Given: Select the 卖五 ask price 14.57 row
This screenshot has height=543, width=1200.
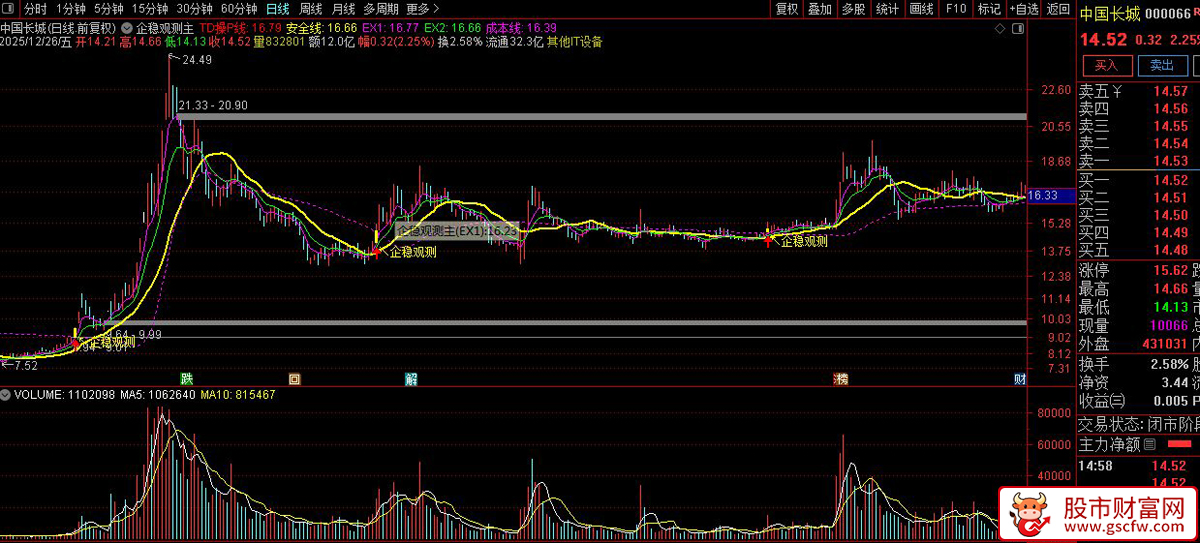Looking at the screenshot, I should 1138,91.
